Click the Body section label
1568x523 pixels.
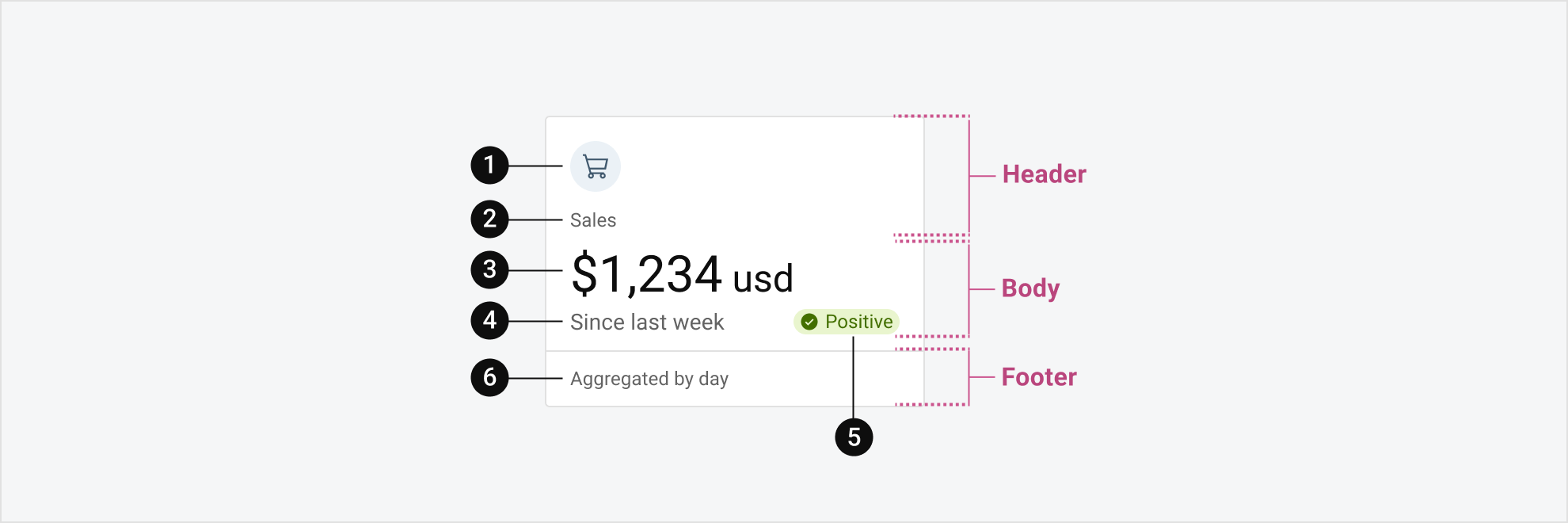pos(1029,288)
